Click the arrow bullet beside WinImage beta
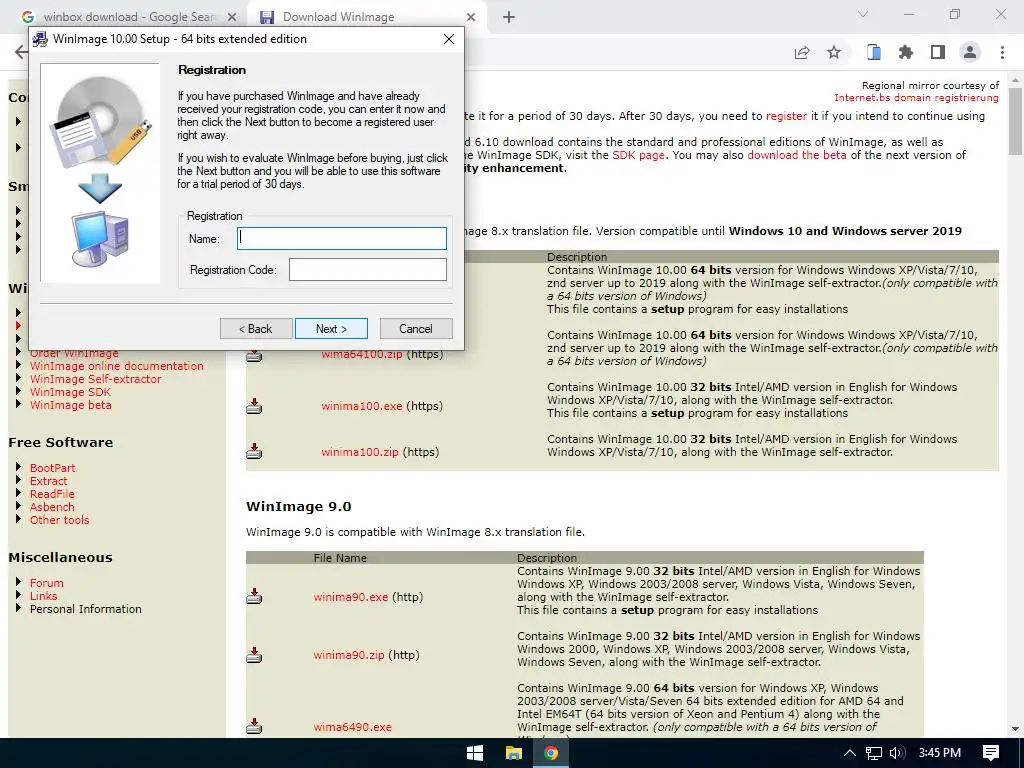This screenshot has height=768, width=1024. [x=18, y=404]
